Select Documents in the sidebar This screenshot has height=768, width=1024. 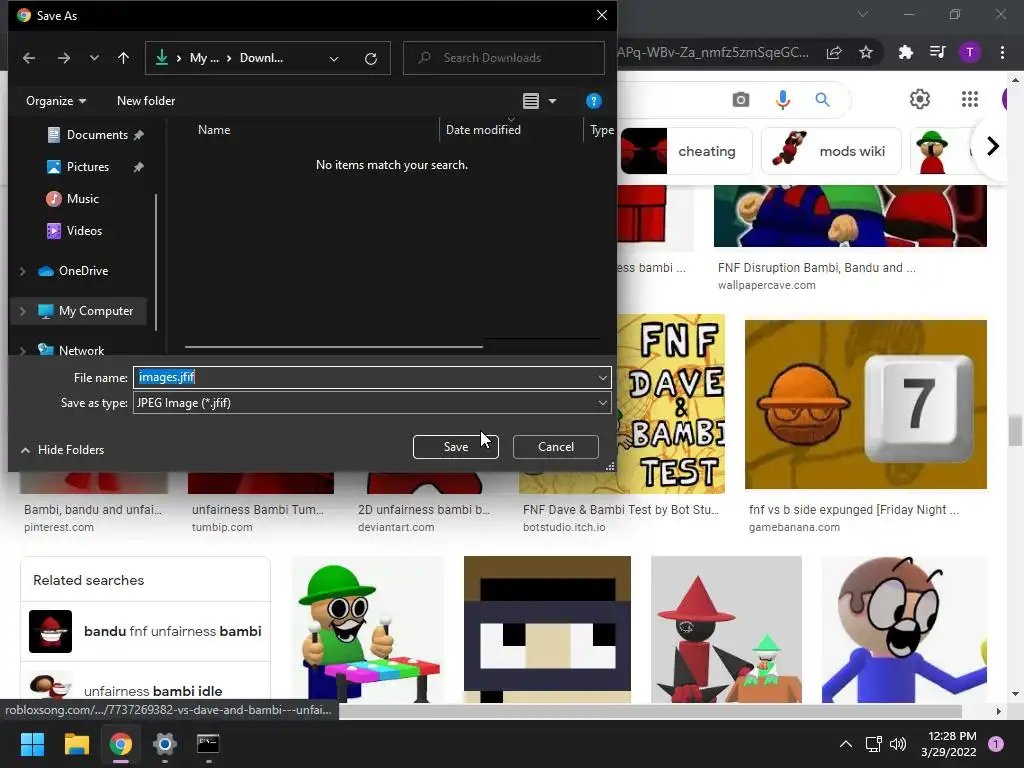(97, 135)
